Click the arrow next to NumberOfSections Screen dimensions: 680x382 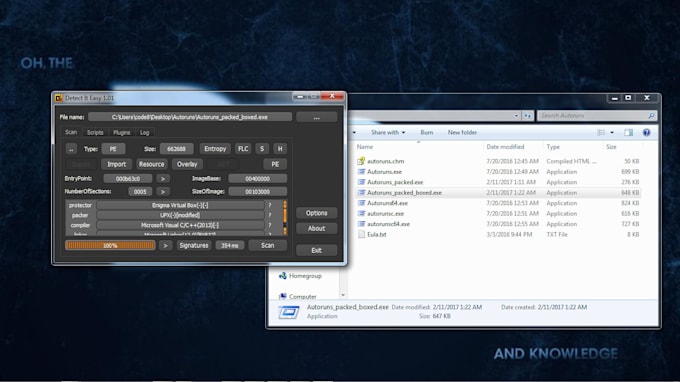(x=163, y=192)
